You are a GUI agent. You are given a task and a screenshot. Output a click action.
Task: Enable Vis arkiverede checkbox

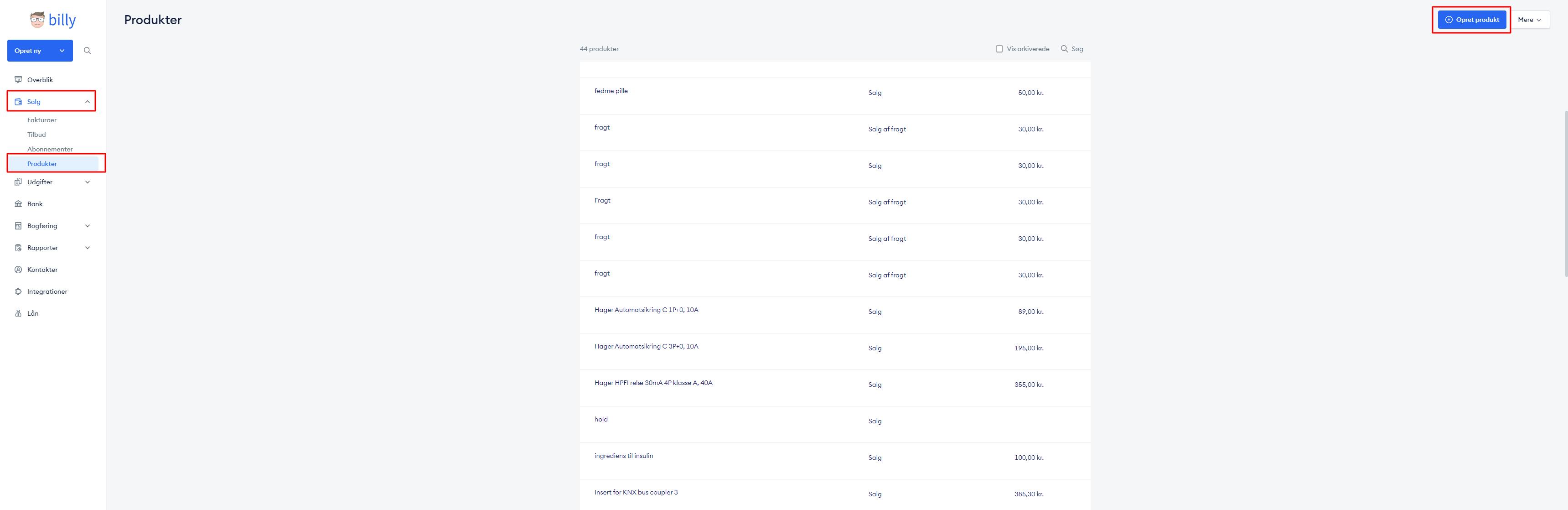click(x=999, y=49)
